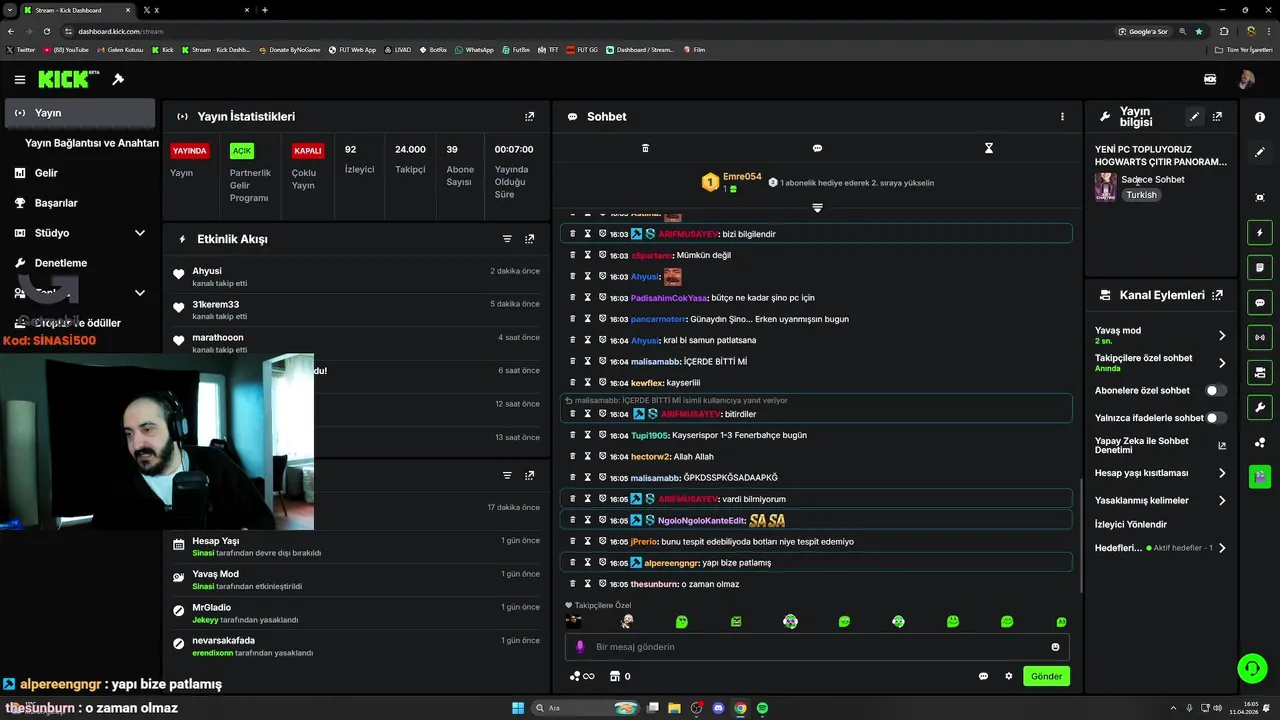Delete the message from thesunburn
Viewport: 1280px width, 720px height.
coord(573,584)
